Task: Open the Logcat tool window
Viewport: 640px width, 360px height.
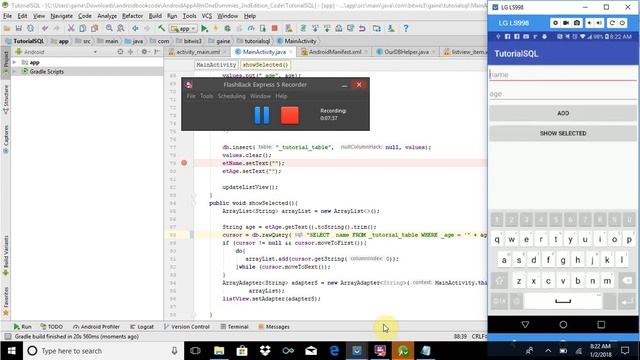Action: pyautogui.click(x=142, y=327)
